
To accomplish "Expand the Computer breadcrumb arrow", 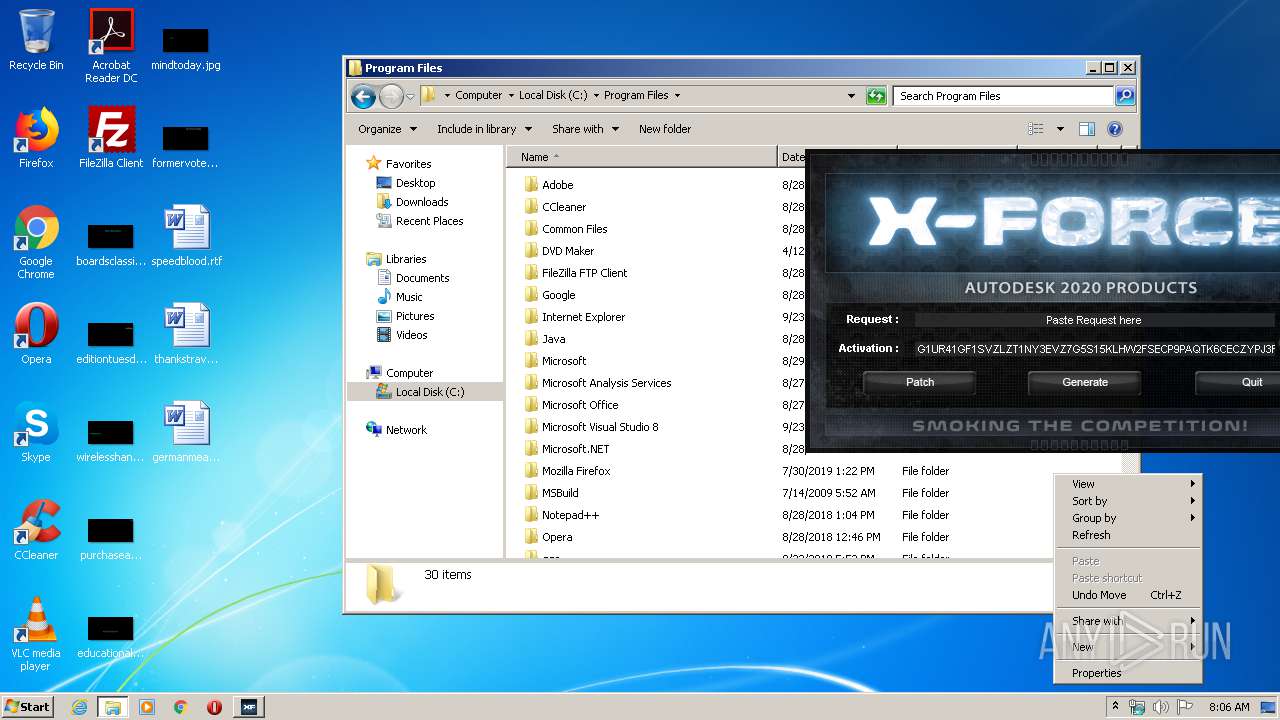I will pyautogui.click(x=511, y=96).
